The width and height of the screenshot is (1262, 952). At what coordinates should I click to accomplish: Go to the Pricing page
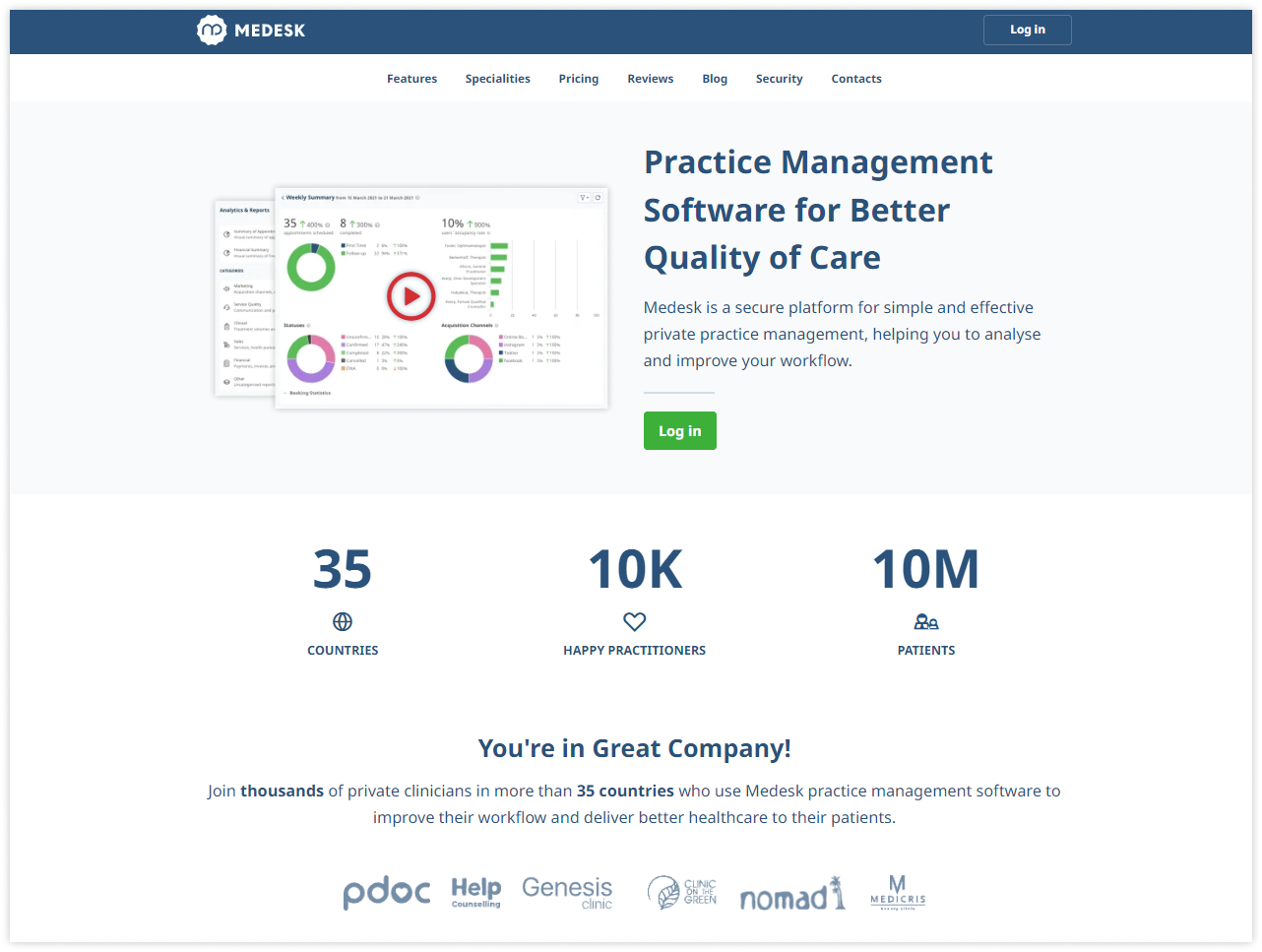coord(579,79)
